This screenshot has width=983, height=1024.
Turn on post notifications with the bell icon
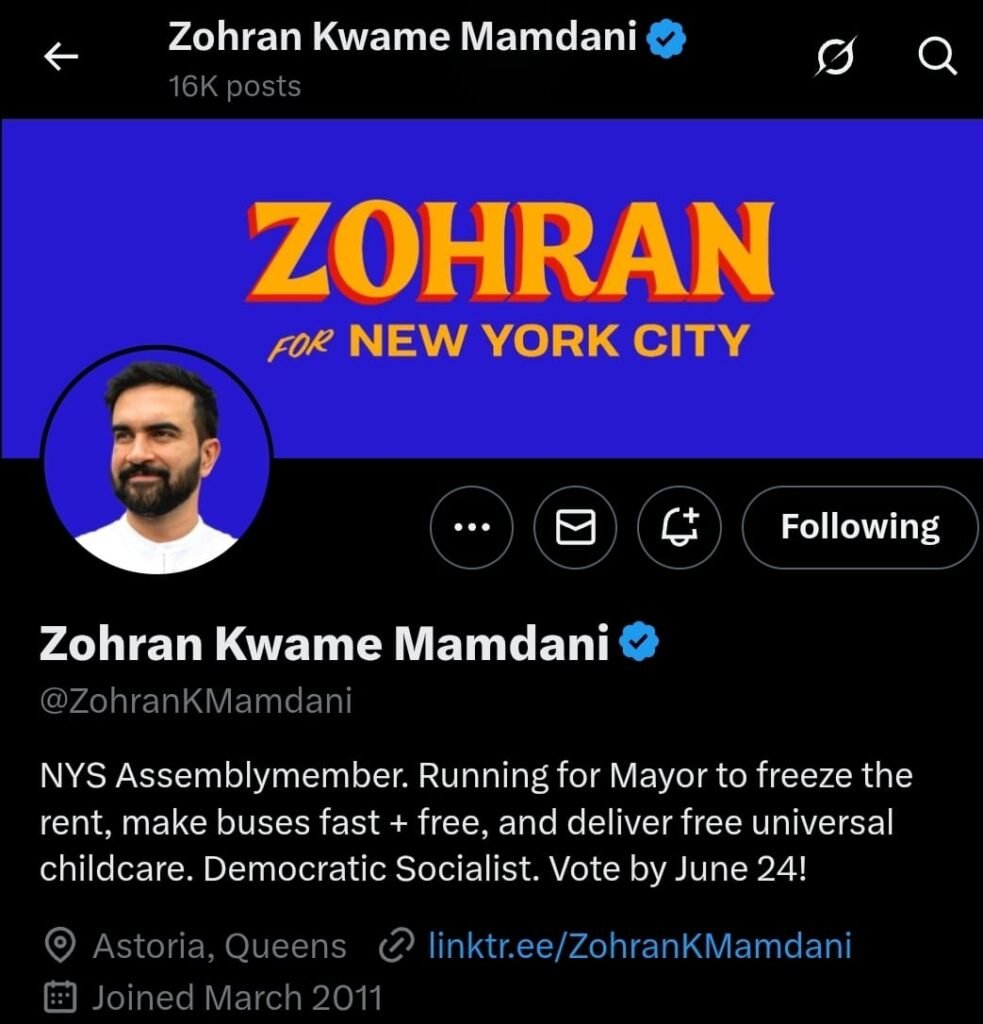679,527
